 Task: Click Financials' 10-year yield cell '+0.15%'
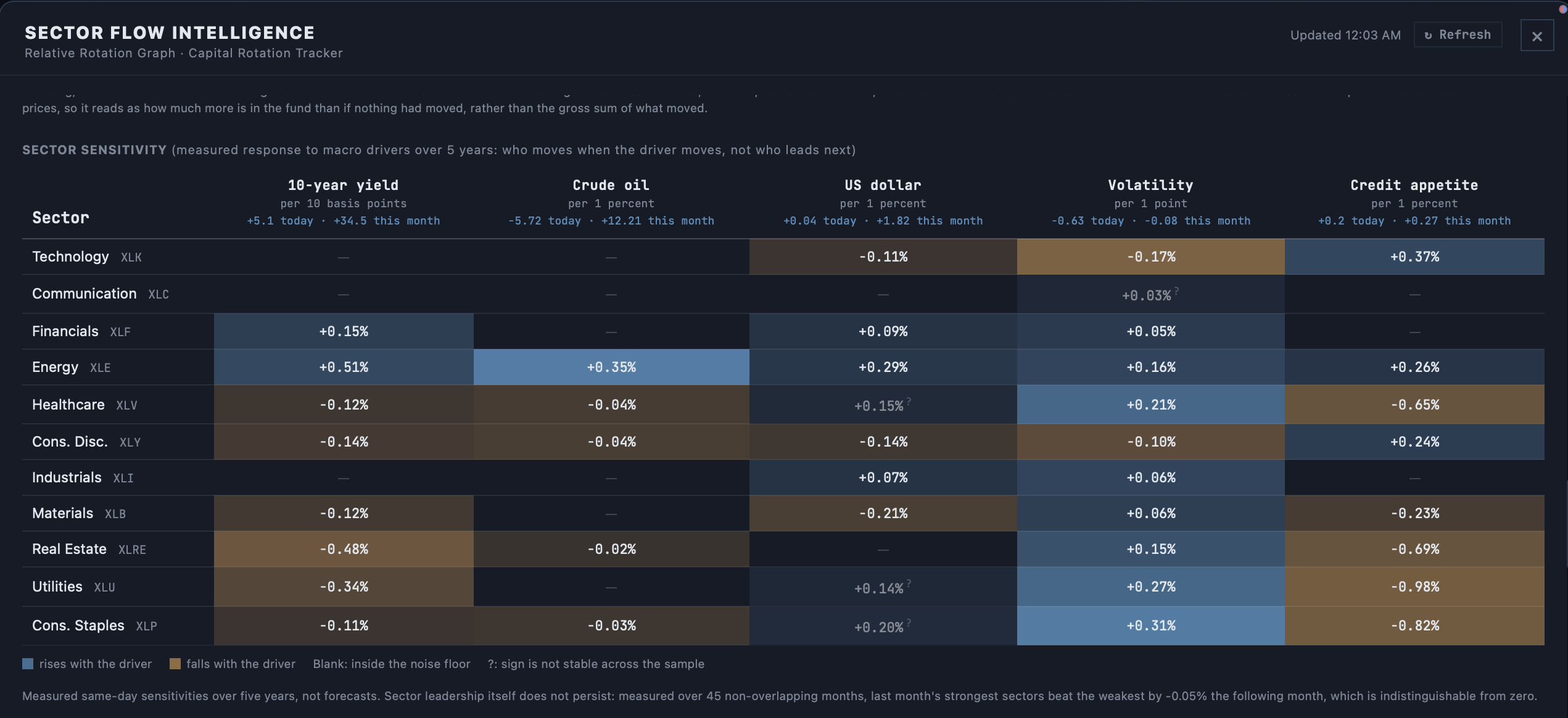[x=344, y=331]
